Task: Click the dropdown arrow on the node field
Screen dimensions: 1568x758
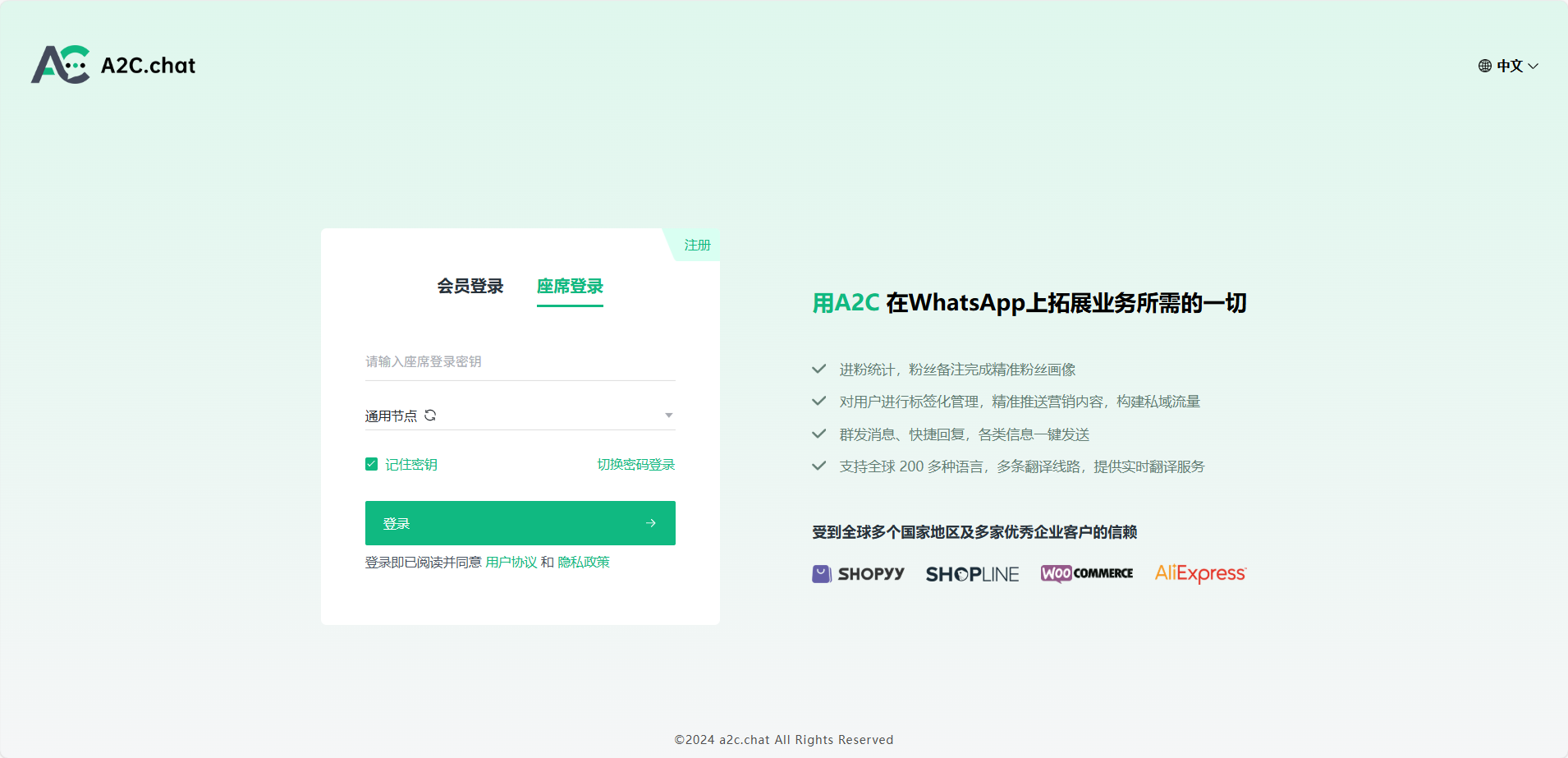Action: [x=669, y=415]
